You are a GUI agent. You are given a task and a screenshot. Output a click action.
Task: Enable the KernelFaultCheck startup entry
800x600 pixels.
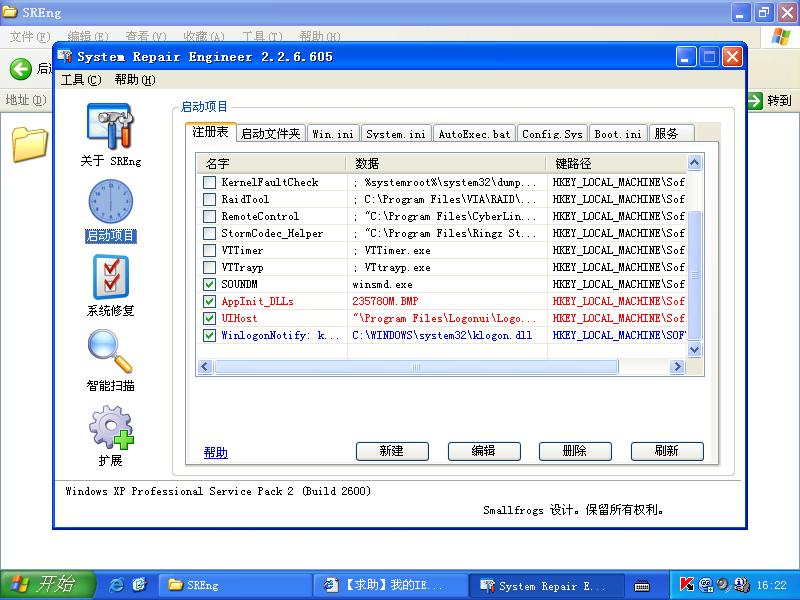click(x=209, y=183)
